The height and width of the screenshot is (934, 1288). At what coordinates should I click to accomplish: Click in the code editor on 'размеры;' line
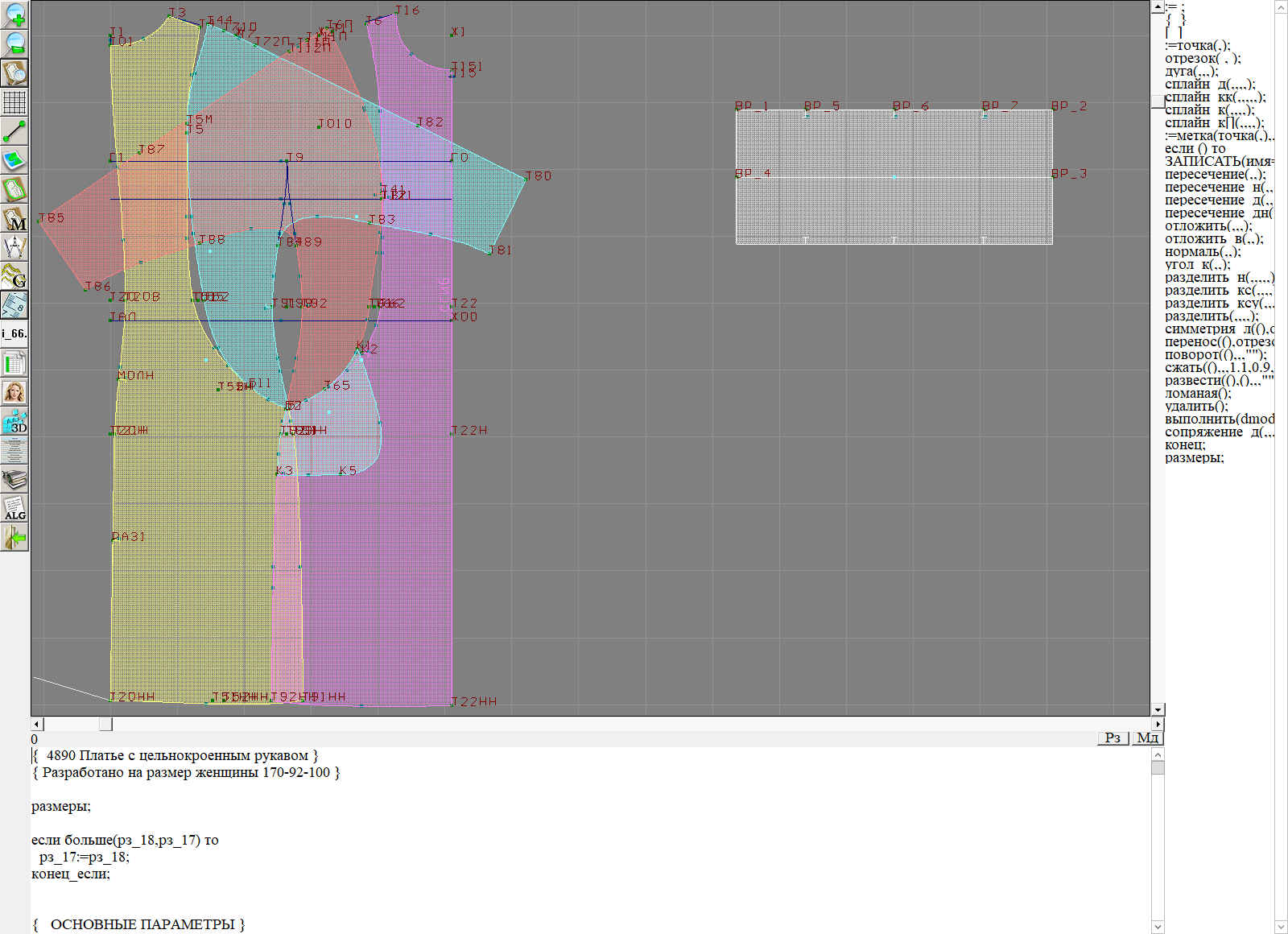click(61, 806)
